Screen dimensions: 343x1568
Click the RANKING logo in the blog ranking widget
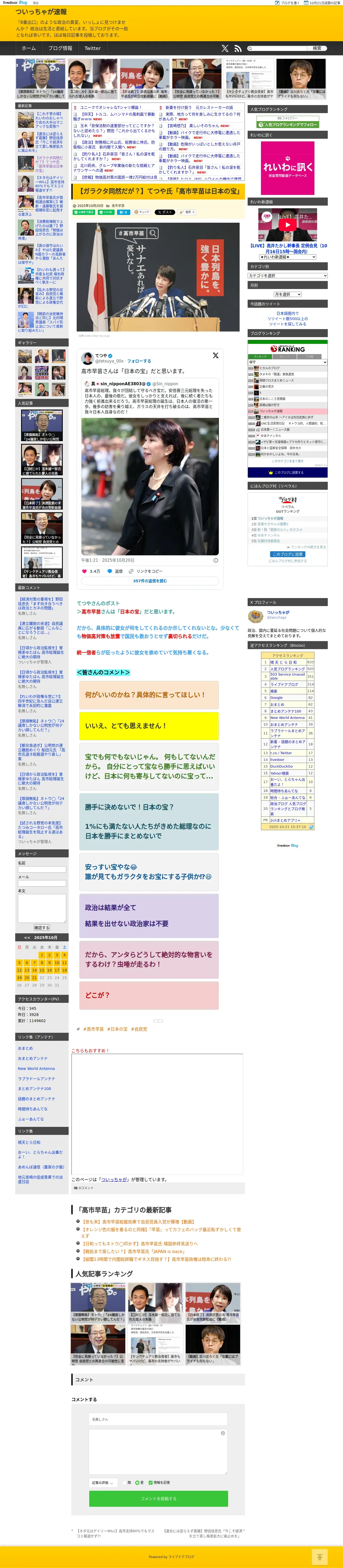[x=288, y=349]
